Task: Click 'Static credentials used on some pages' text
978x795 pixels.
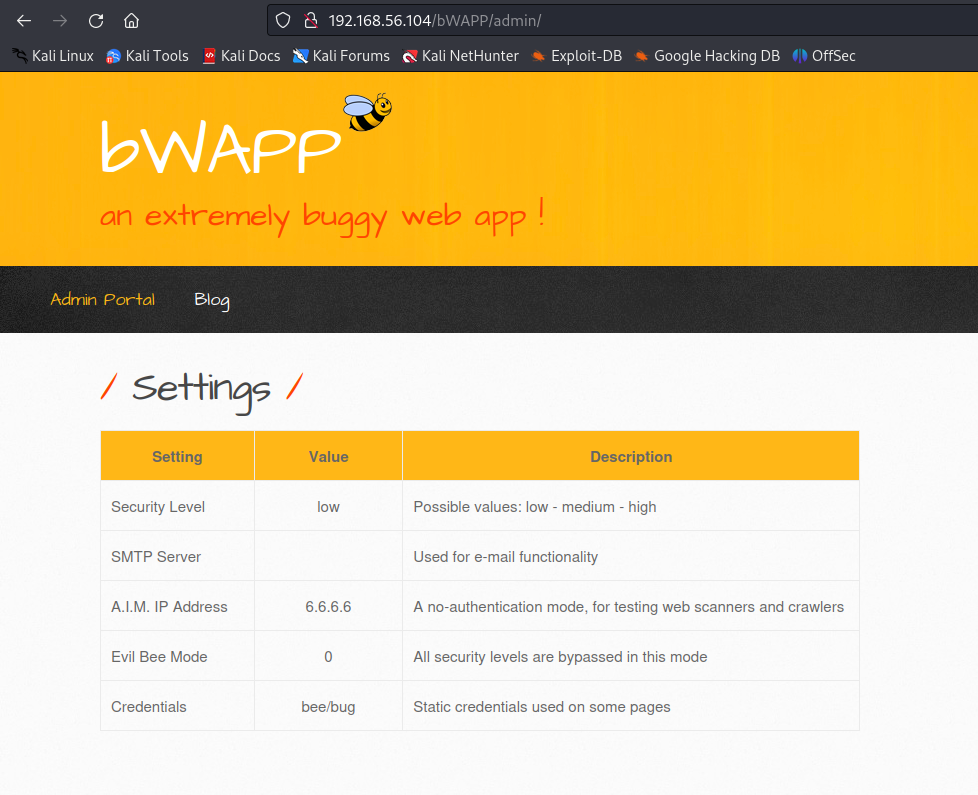Action: coord(541,706)
